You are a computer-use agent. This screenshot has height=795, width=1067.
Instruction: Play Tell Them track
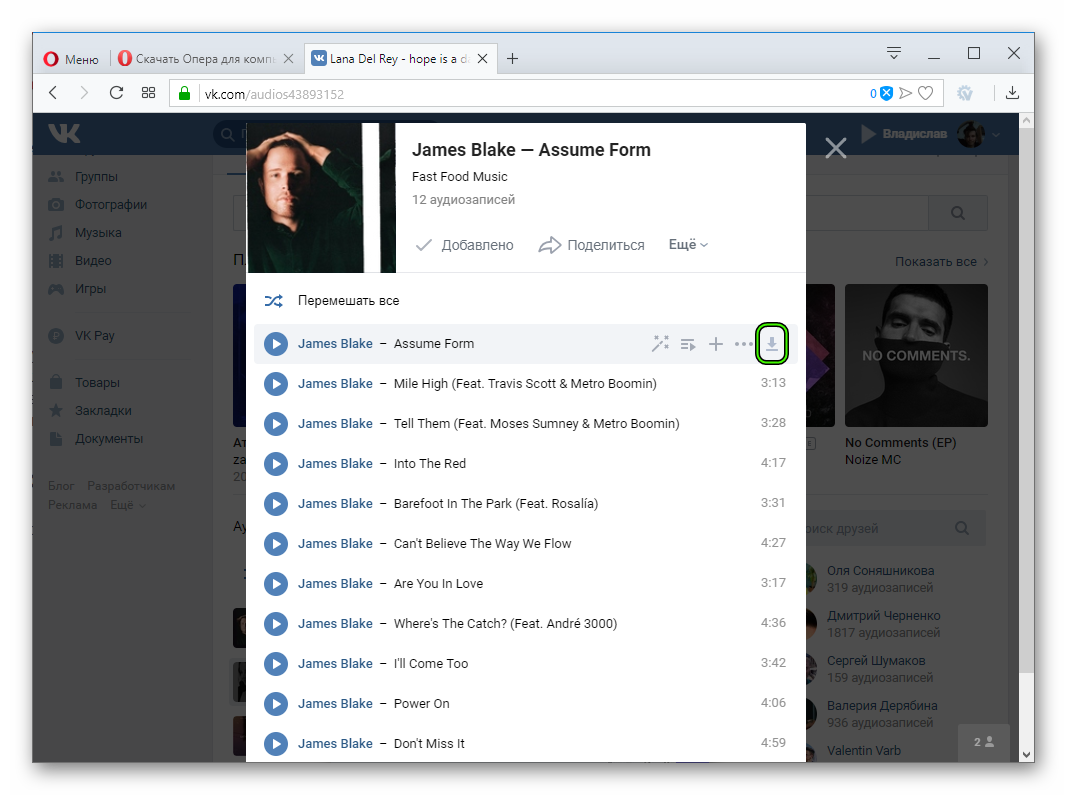[276, 424]
